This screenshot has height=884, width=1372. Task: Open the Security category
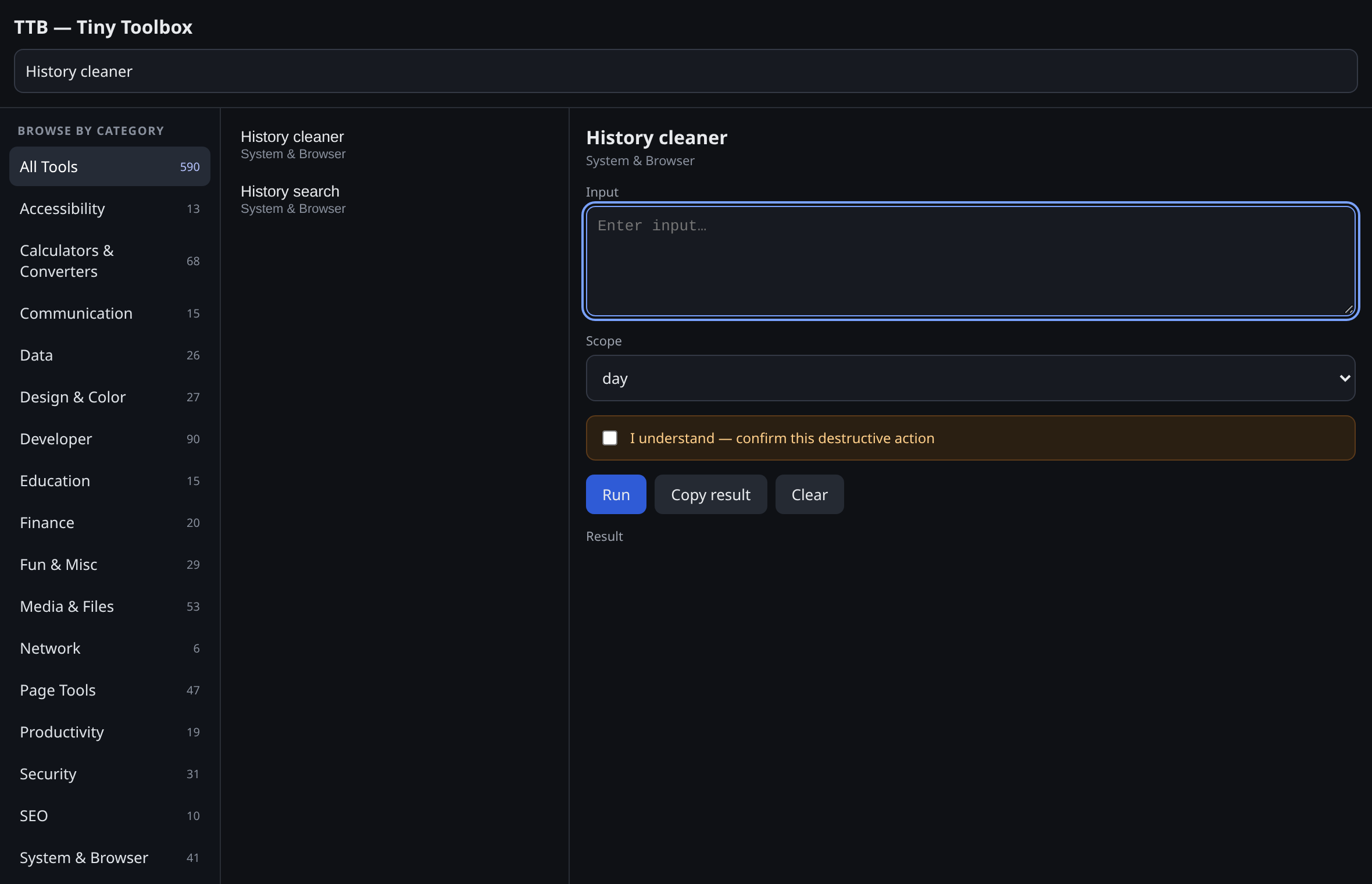(110, 773)
